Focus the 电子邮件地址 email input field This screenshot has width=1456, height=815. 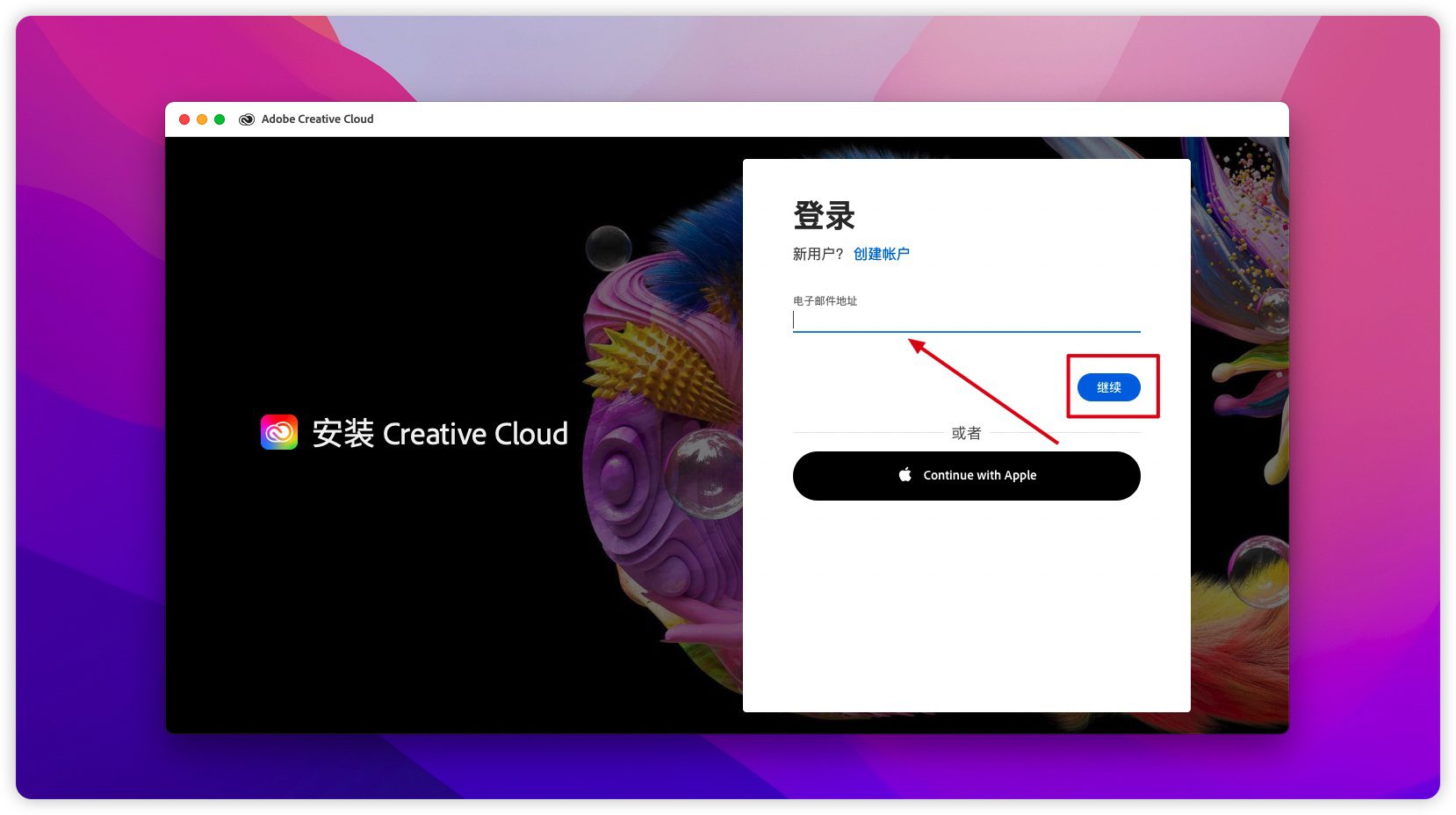coord(966,321)
